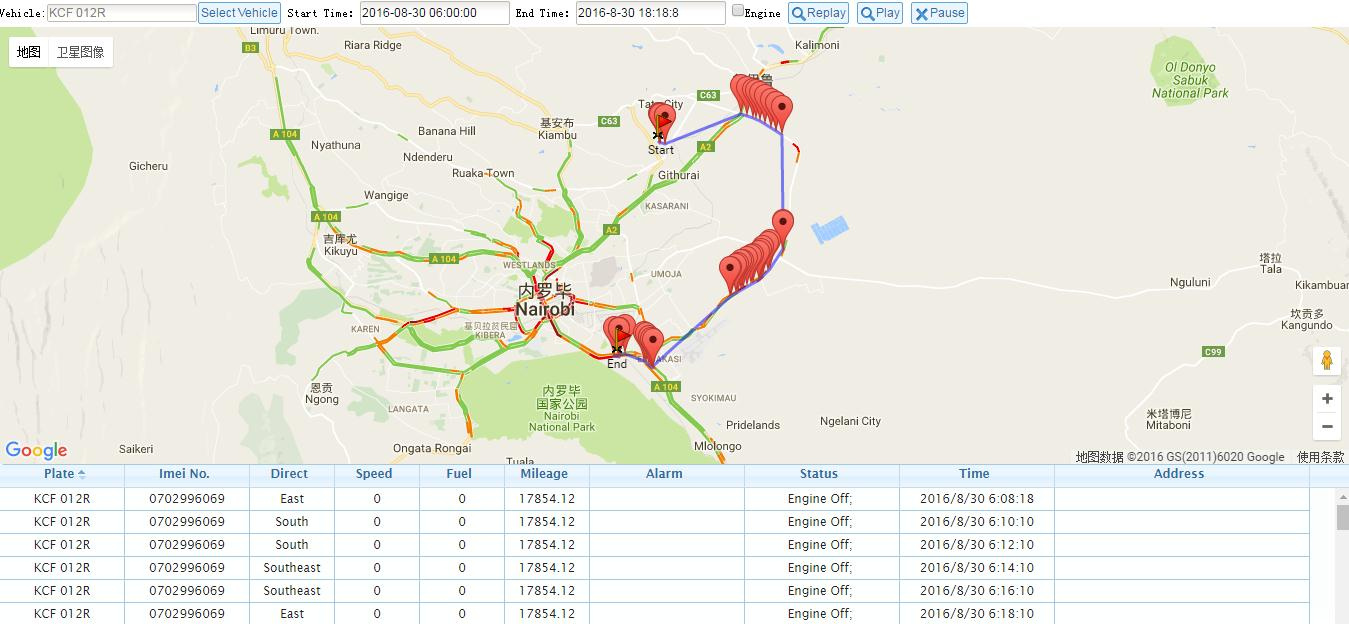Enable the Engine checkbox
The image size is (1349, 624).
pyautogui.click(x=738, y=11)
